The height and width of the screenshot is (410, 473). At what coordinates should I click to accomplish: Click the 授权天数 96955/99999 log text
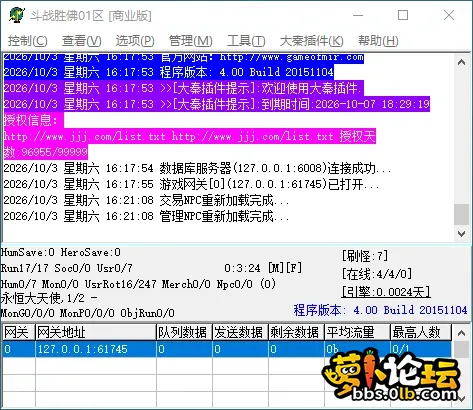coord(46,152)
